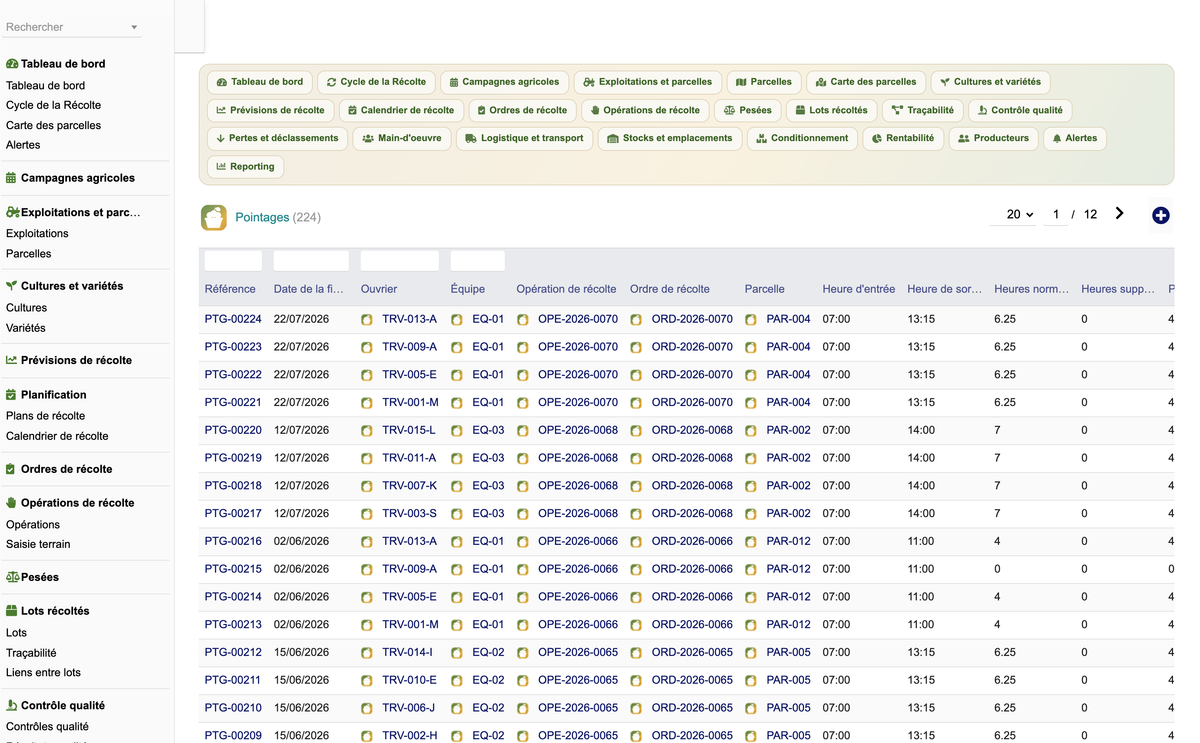
Task: Click worker icon beside TRV-014-I
Action: (x=367, y=652)
